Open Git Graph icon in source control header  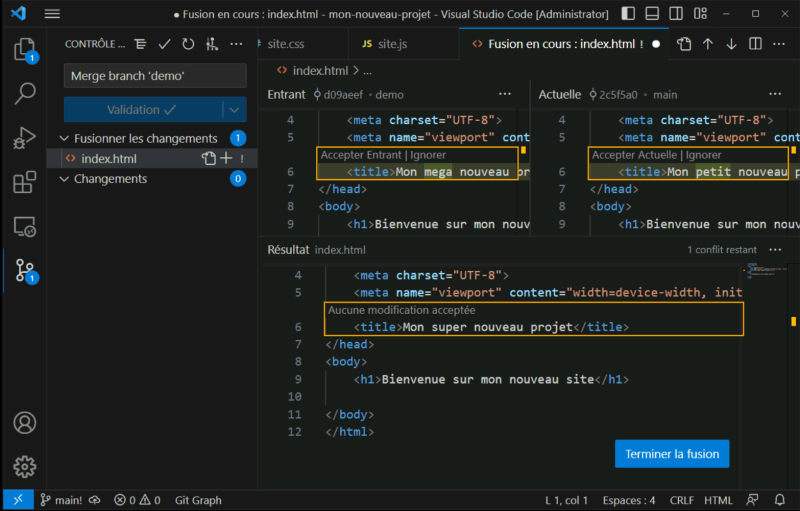212,44
